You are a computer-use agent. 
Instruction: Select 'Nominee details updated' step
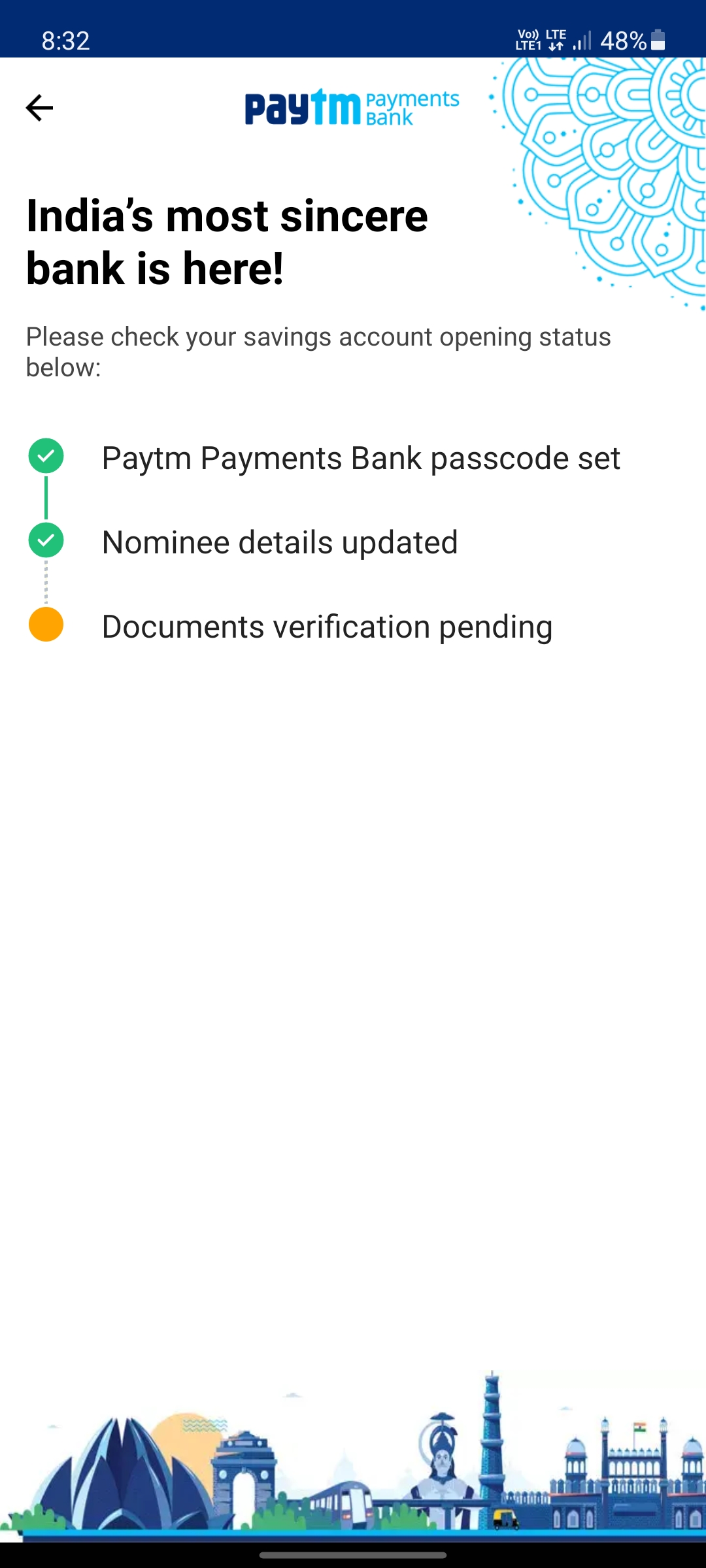280,542
